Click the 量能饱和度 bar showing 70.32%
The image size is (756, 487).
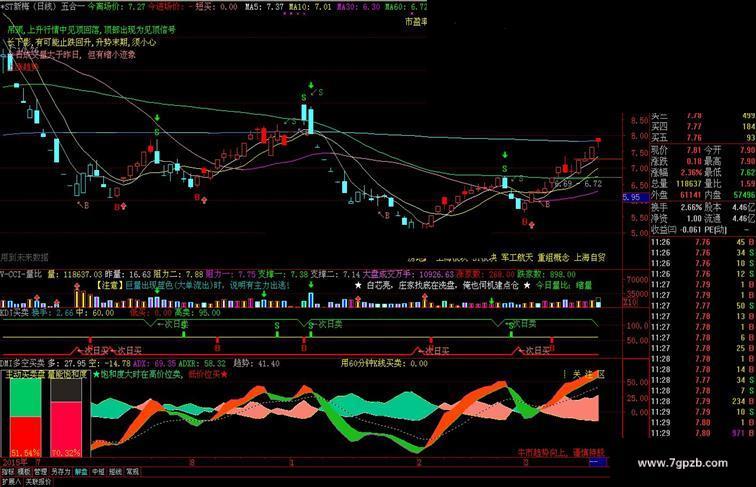[x=66, y=418]
